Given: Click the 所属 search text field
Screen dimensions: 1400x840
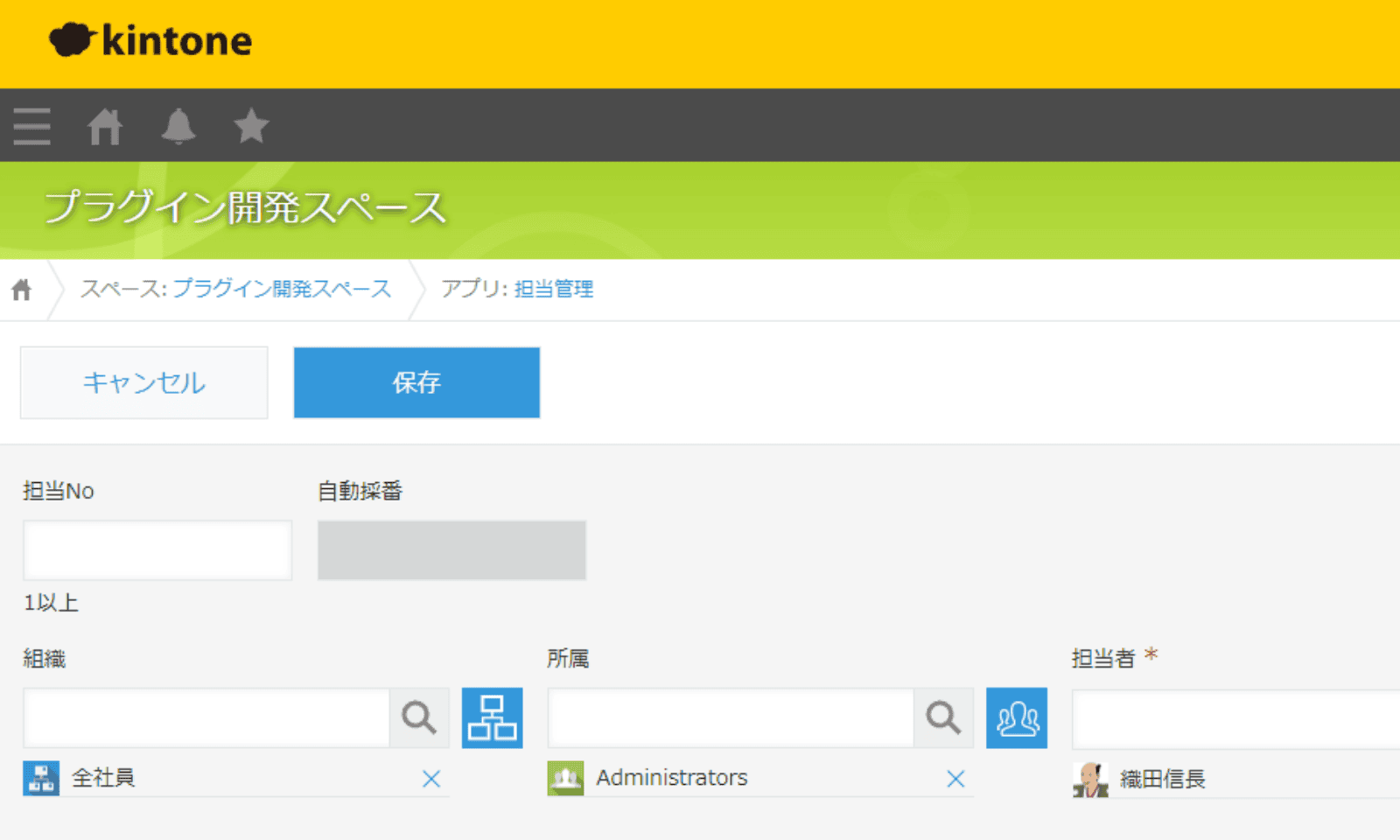Looking at the screenshot, I should 731,718.
